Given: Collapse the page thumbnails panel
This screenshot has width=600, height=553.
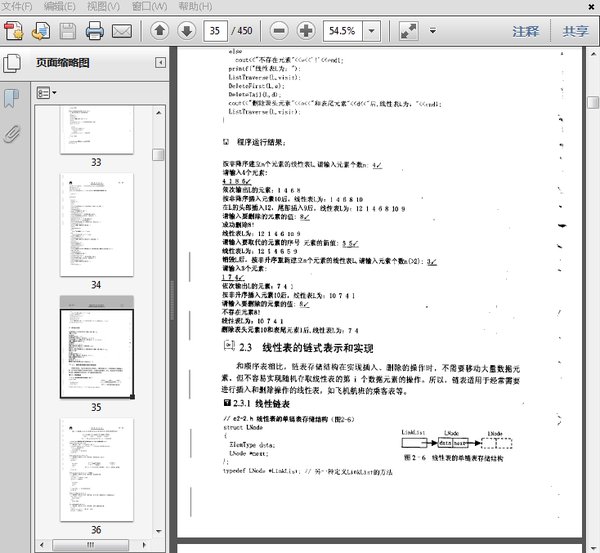Looking at the screenshot, I should coord(160,63).
